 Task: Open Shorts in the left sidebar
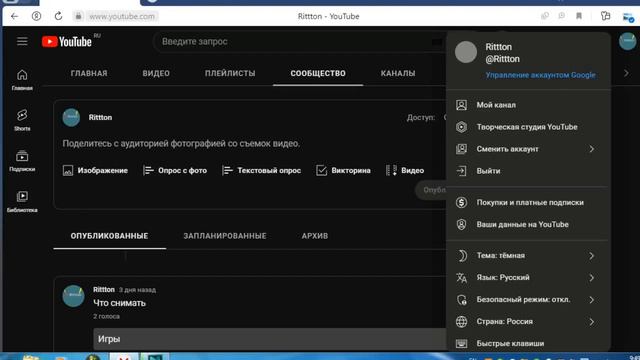click(x=22, y=120)
